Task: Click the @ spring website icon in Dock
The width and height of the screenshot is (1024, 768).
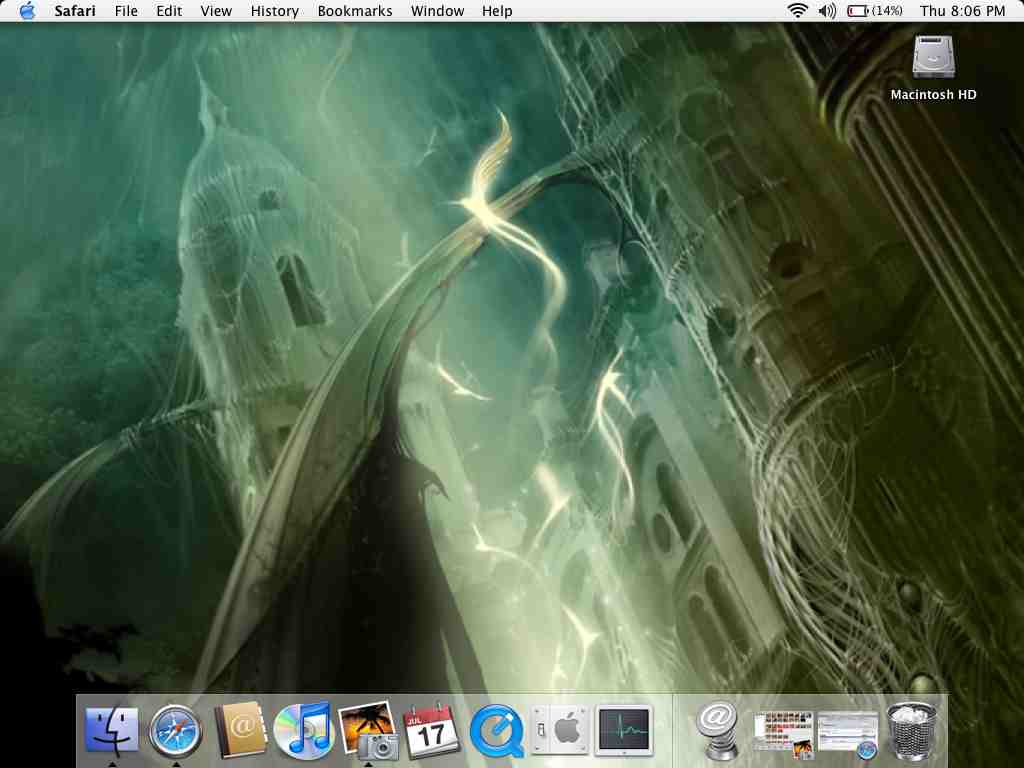Action: [716, 730]
